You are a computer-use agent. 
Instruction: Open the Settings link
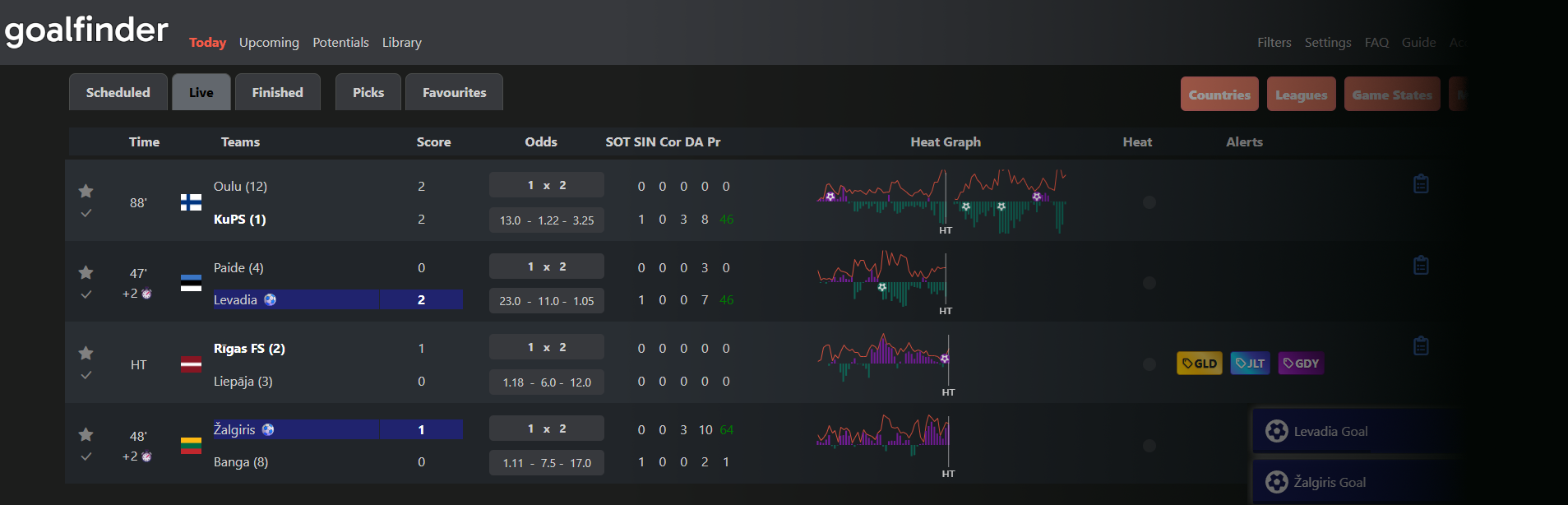point(1327,42)
